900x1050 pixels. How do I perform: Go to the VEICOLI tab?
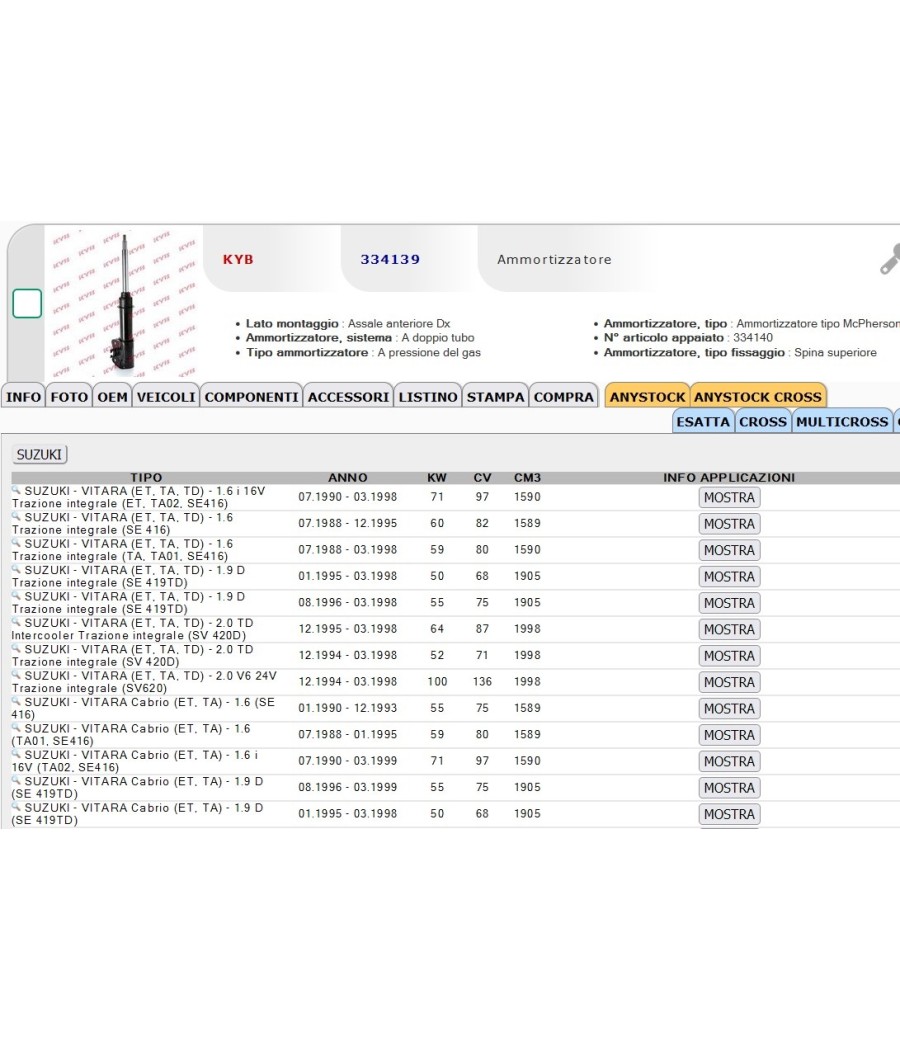click(x=166, y=396)
